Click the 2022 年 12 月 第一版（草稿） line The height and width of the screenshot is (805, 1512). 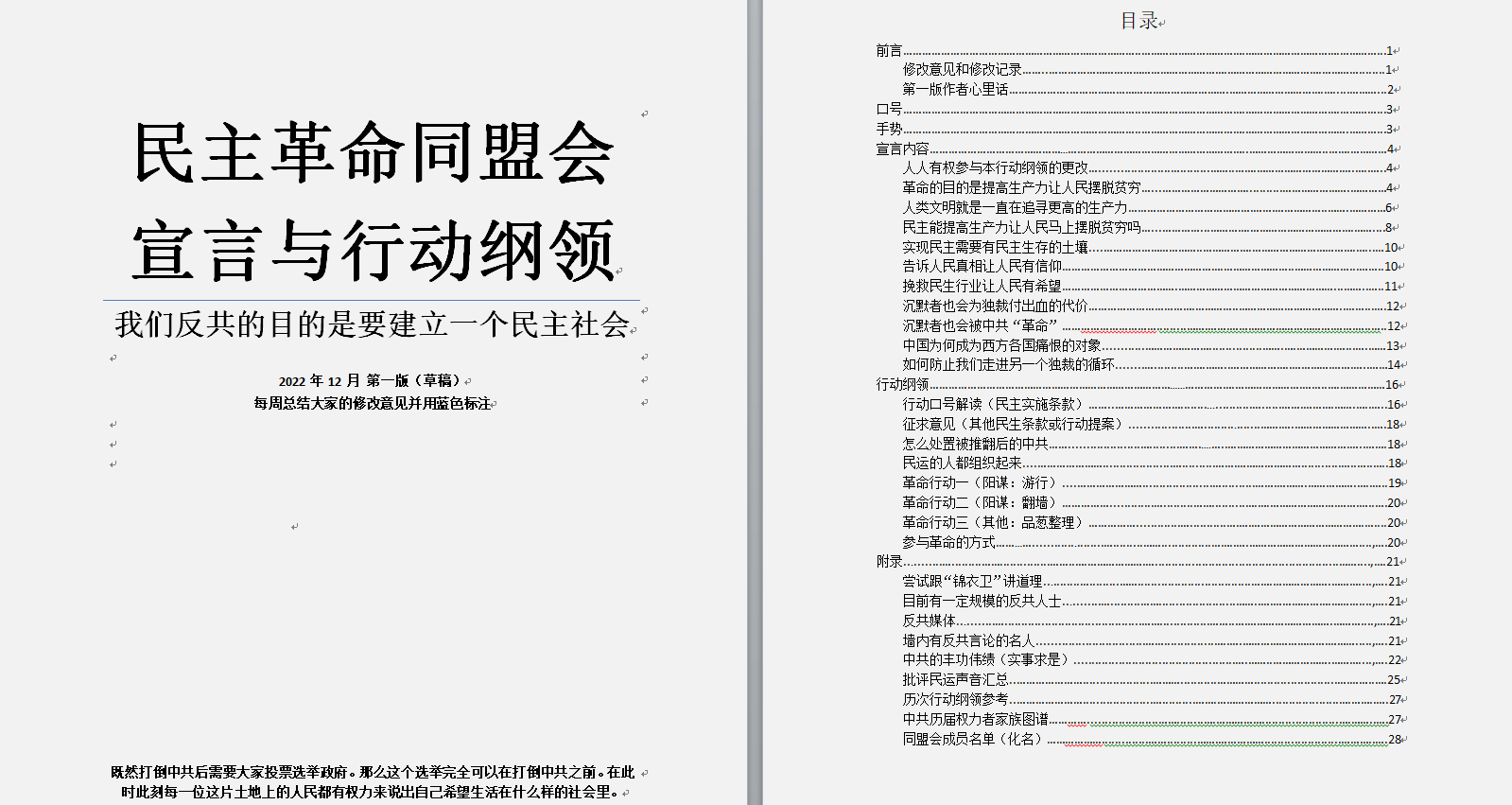pos(371,380)
